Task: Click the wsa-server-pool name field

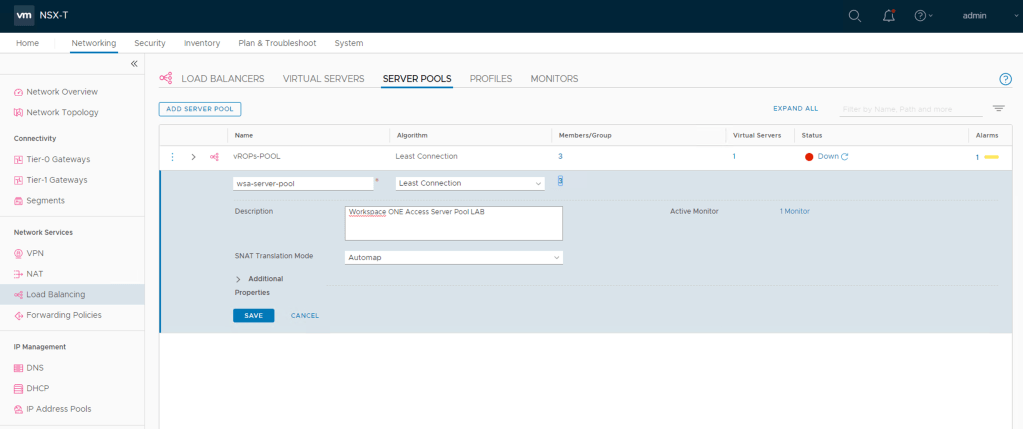Action: pyautogui.click(x=302, y=183)
